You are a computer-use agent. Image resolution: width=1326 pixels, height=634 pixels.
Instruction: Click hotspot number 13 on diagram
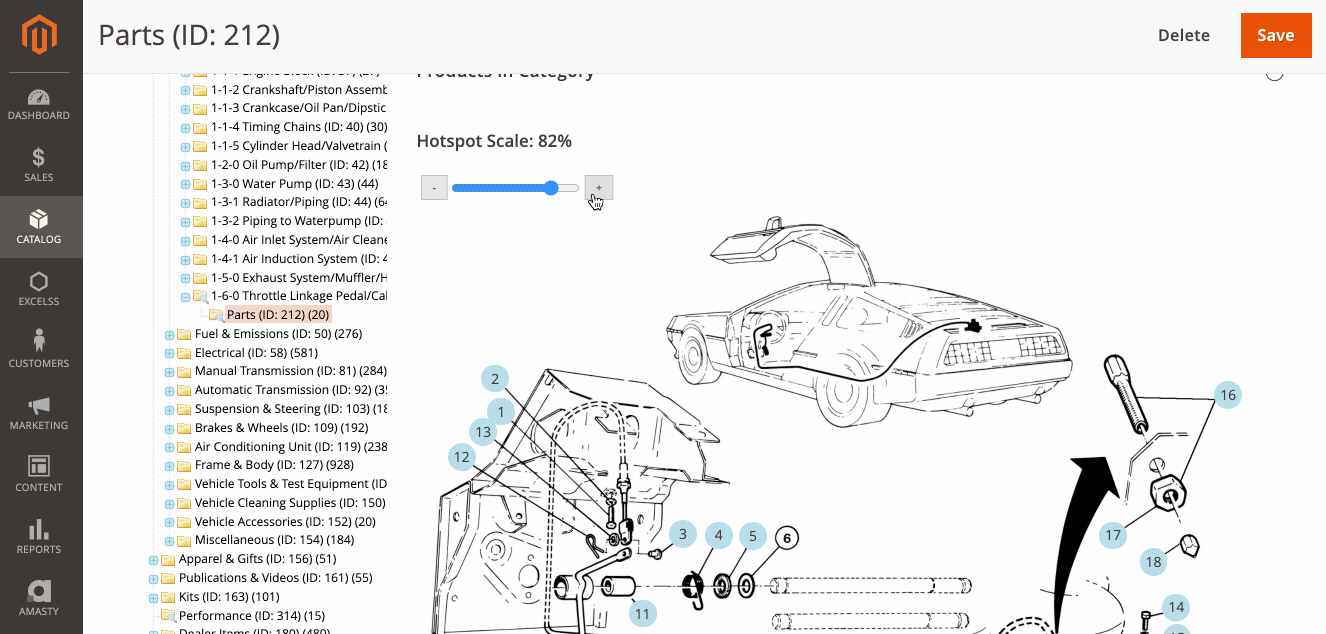[x=484, y=432]
